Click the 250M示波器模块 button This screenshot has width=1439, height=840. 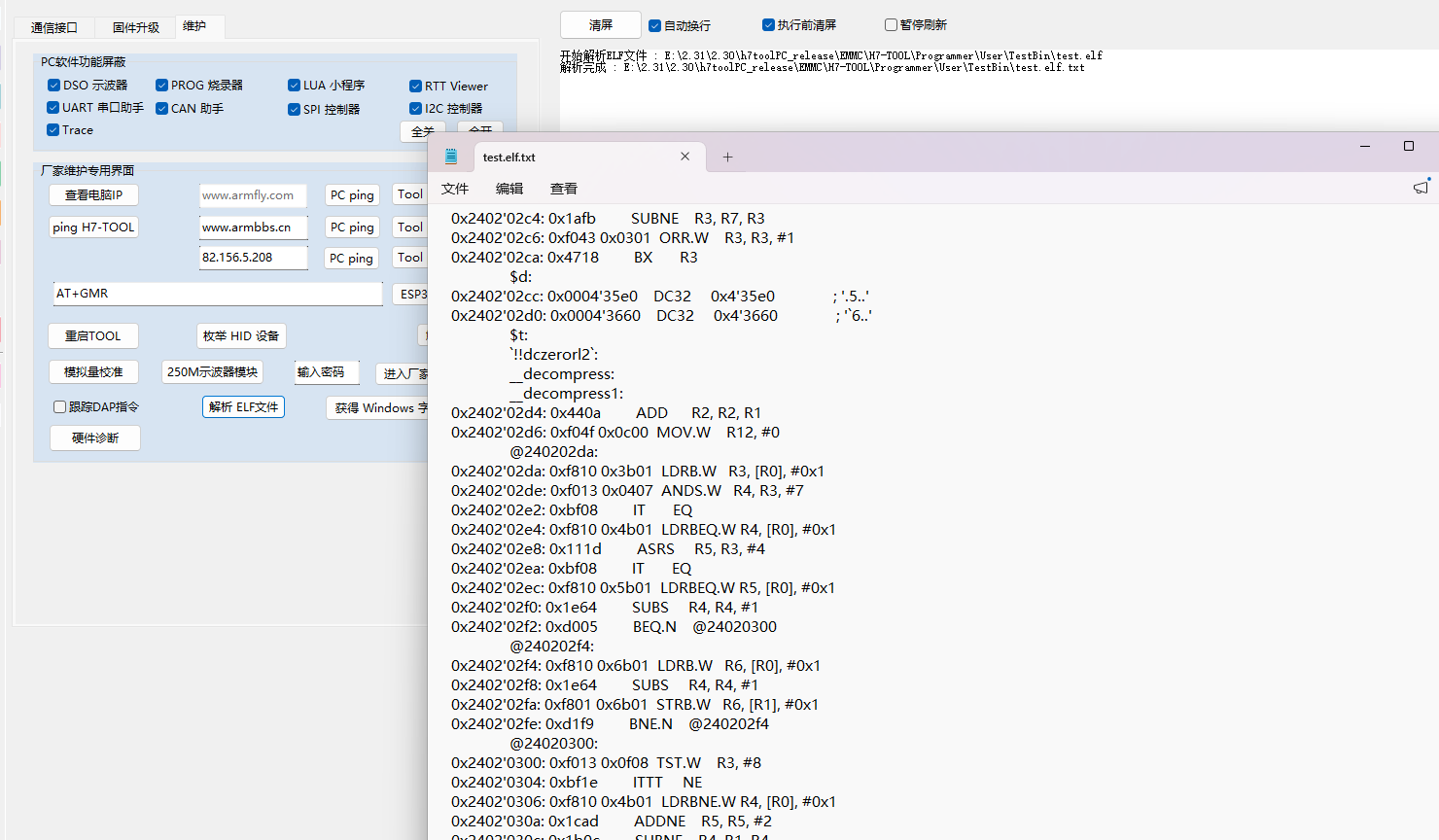[212, 372]
